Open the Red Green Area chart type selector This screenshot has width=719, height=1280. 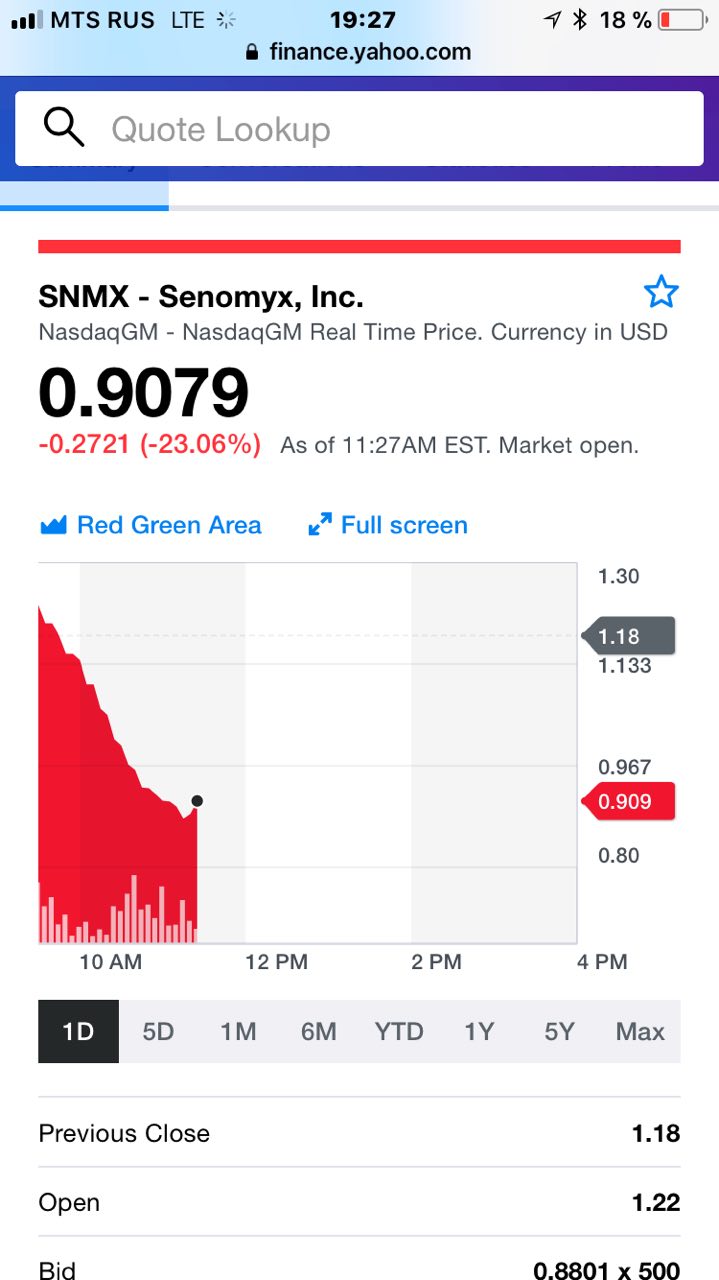[x=150, y=525]
